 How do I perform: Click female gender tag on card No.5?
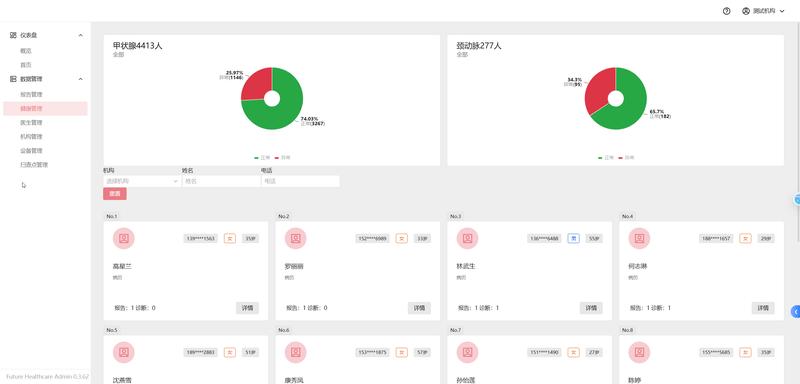click(x=230, y=352)
